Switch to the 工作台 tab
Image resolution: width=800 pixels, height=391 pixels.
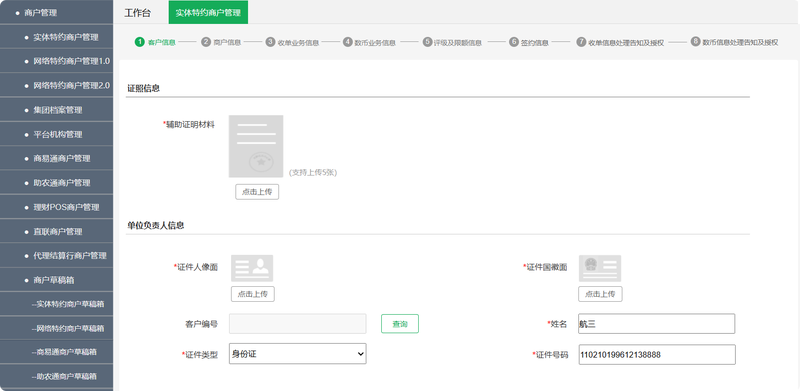pyautogui.click(x=138, y=13)
